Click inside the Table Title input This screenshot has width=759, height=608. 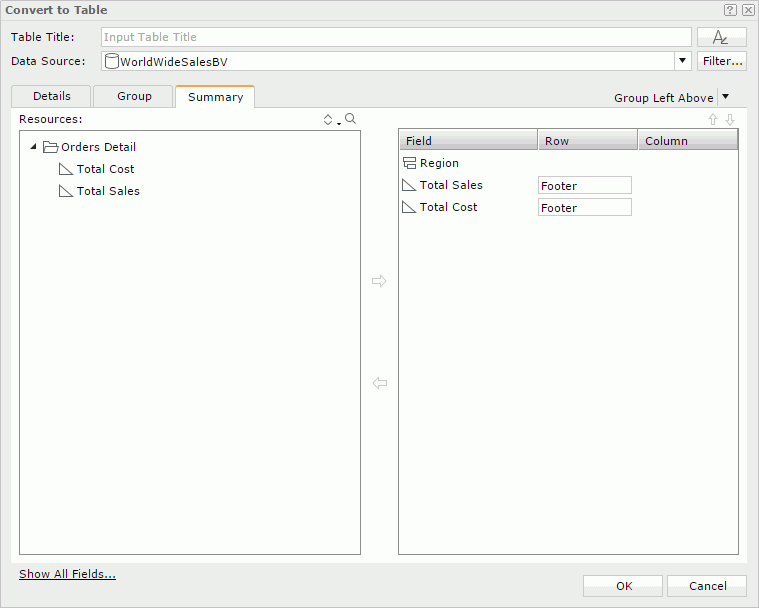tap(396, 37)
